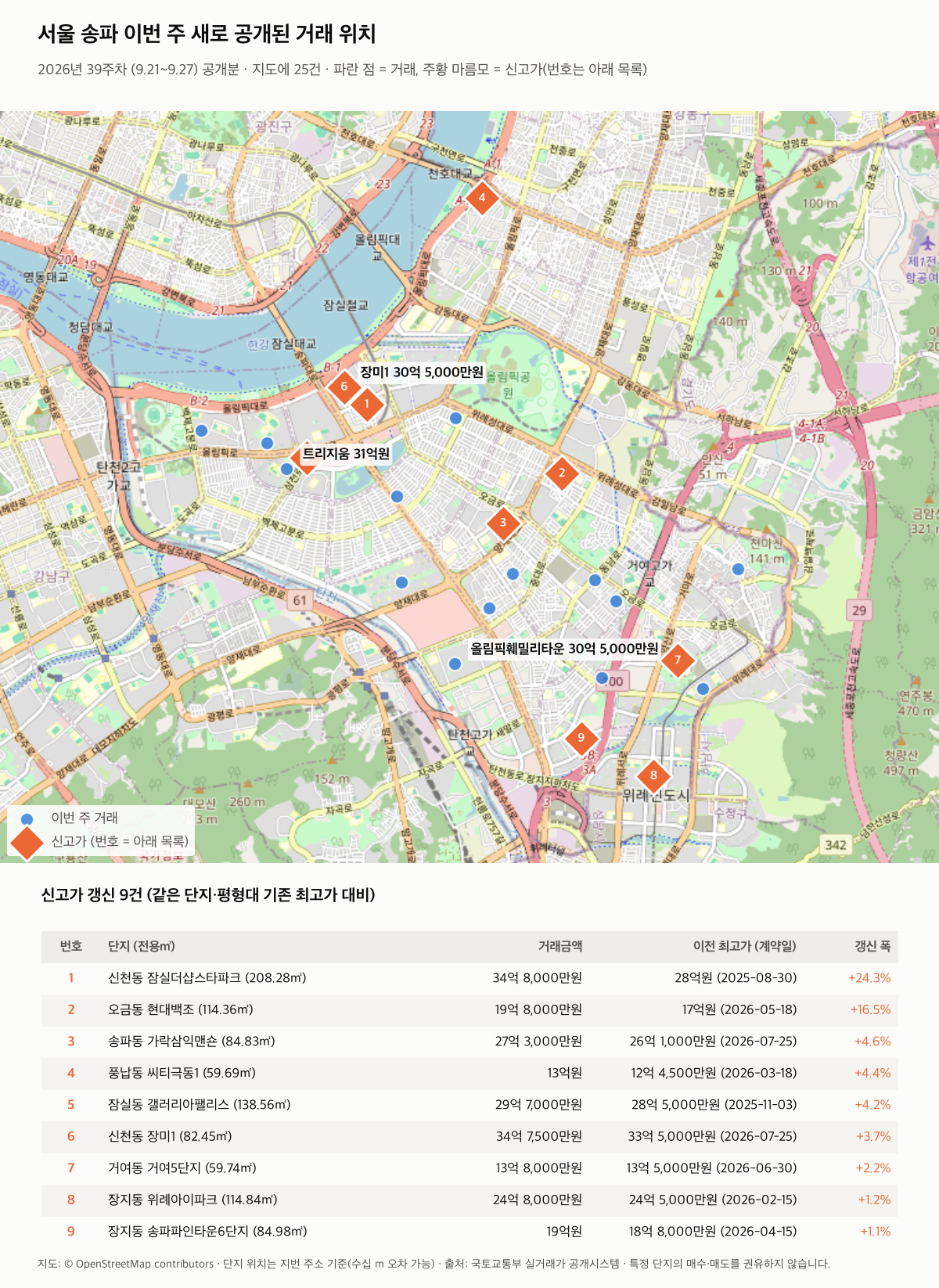The width and height of the screenshot is (939, 1288).
Task: Click diamond marker 8 near 위례신도시
Action: (x=653, y=775)
